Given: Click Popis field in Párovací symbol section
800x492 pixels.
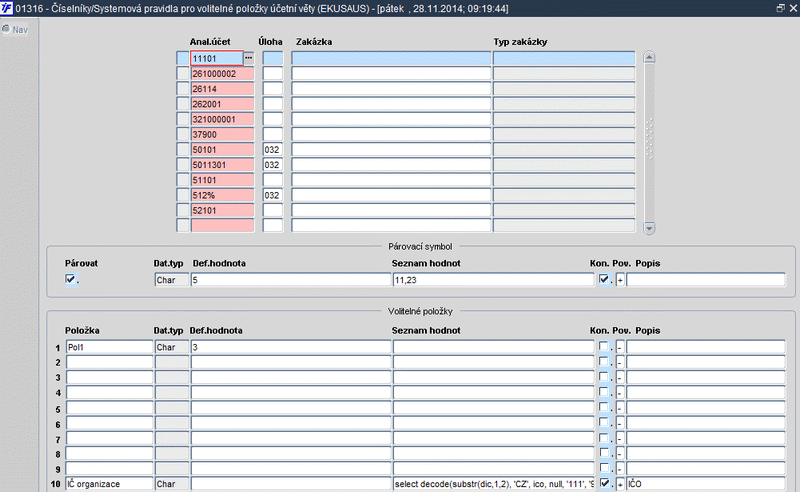Looking at the screenshot, I should (x=706, y=280).
